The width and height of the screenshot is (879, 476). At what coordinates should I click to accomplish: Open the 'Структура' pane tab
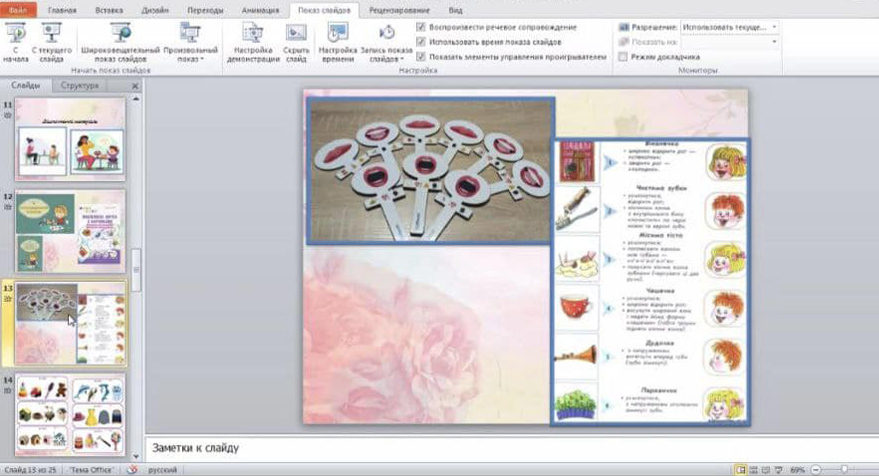pos(79,86)
